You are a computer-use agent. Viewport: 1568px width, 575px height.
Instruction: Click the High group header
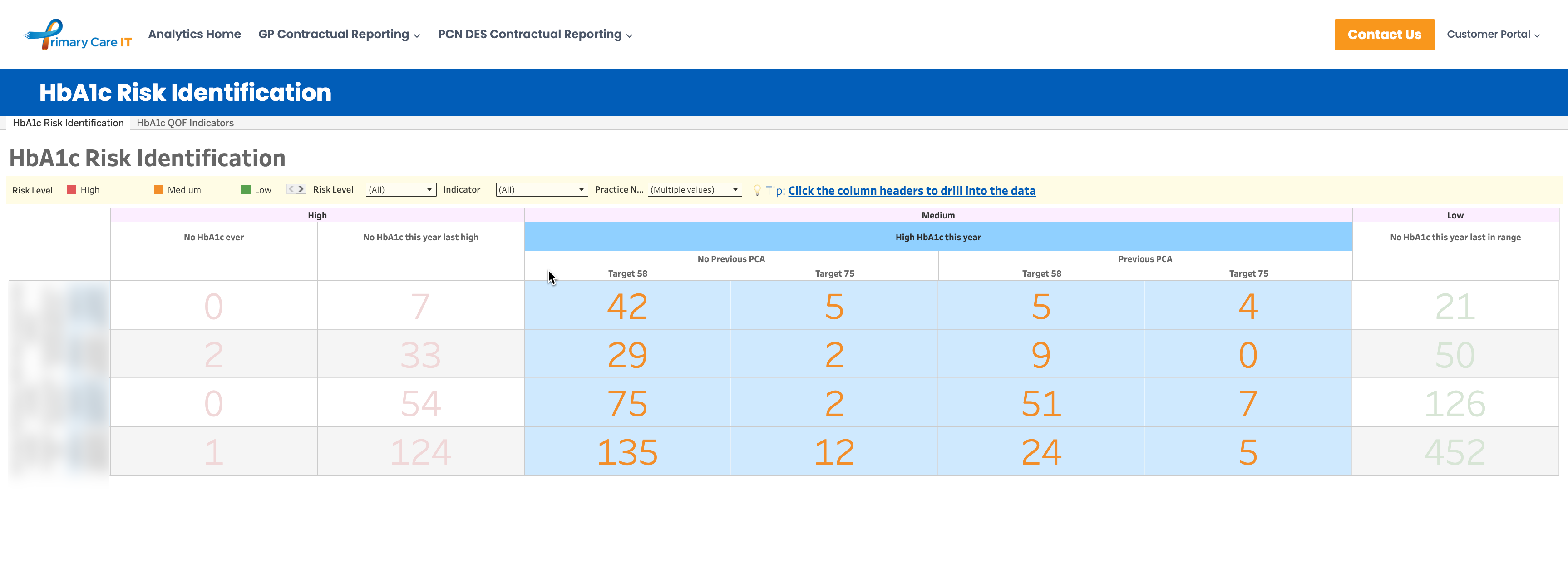(x=317, y=216)
